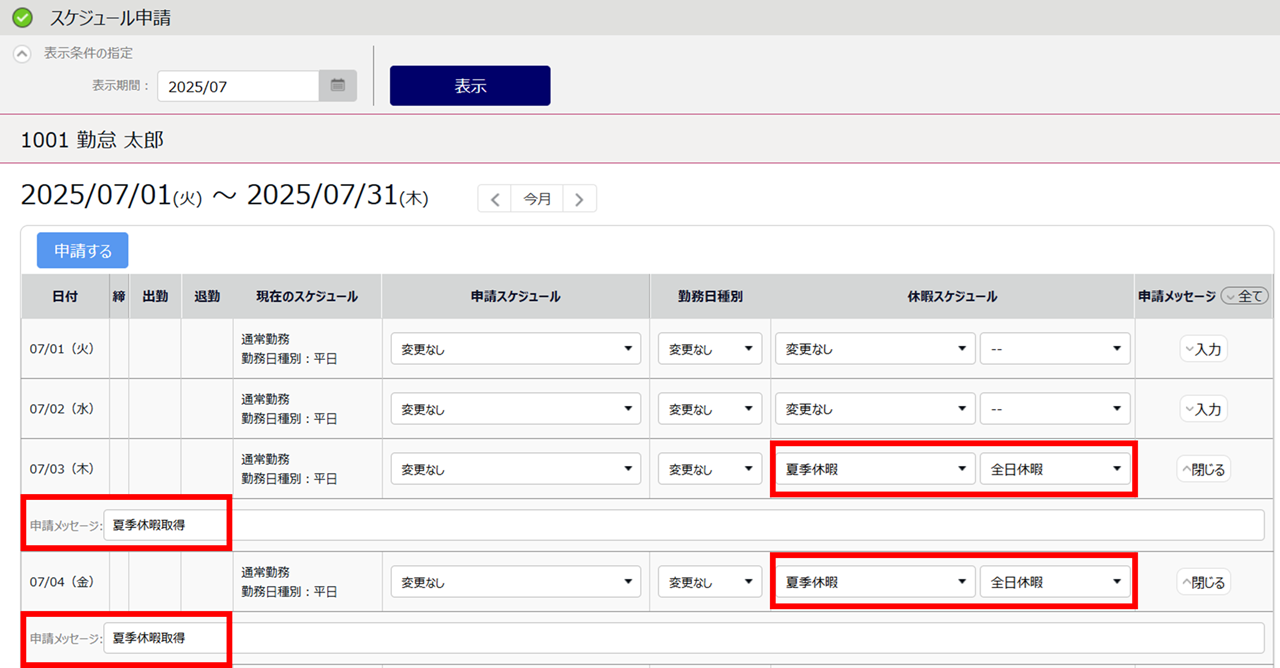Expand all messages with 全て toggle
This screenshot has width=1280, height=668.
click(x=1244, y=296)
